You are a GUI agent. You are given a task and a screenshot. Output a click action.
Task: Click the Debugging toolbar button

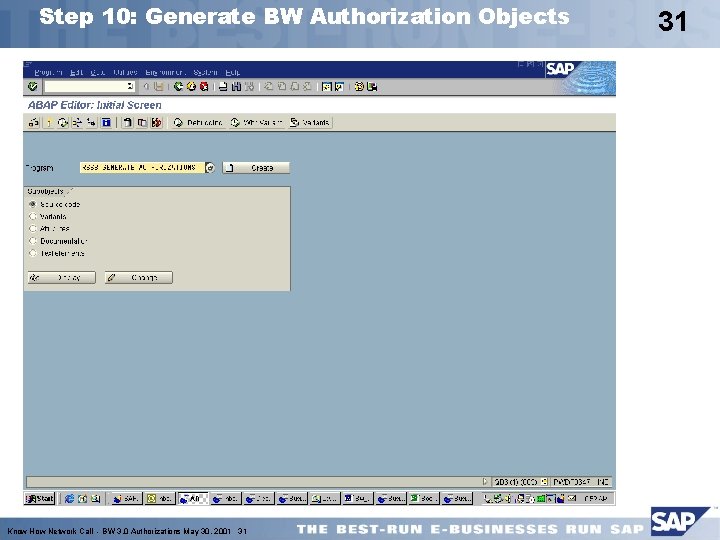click(x=198, y=123)
